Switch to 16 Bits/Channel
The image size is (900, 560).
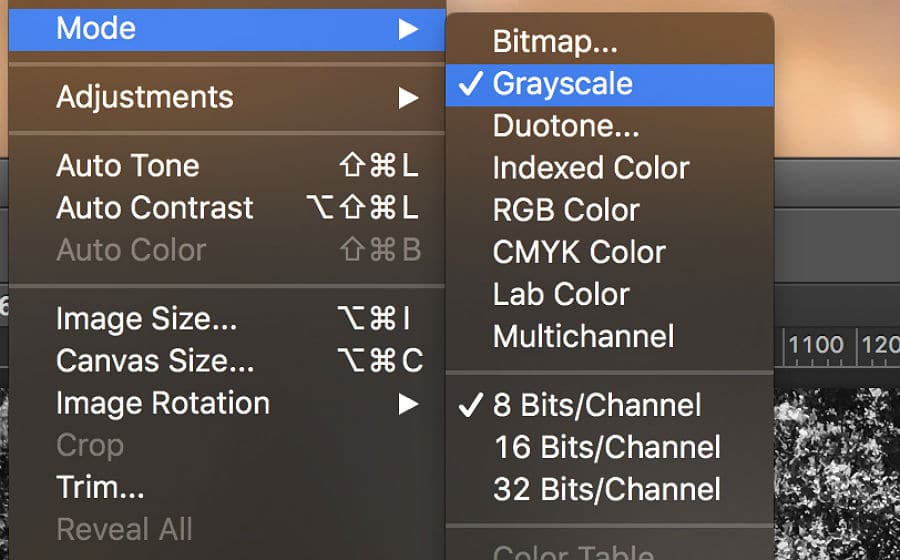607,447
